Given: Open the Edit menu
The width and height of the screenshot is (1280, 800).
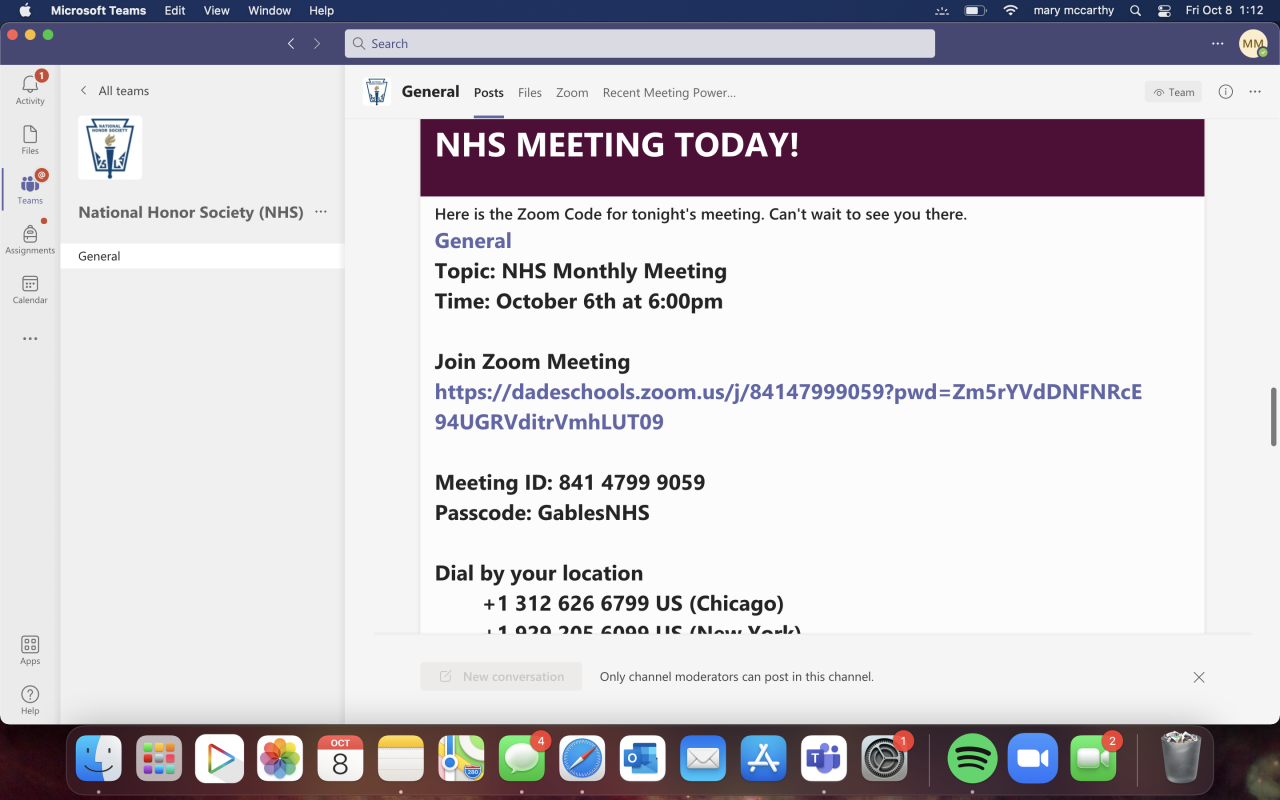Looking at the screenshot, I should click(175, 11).
